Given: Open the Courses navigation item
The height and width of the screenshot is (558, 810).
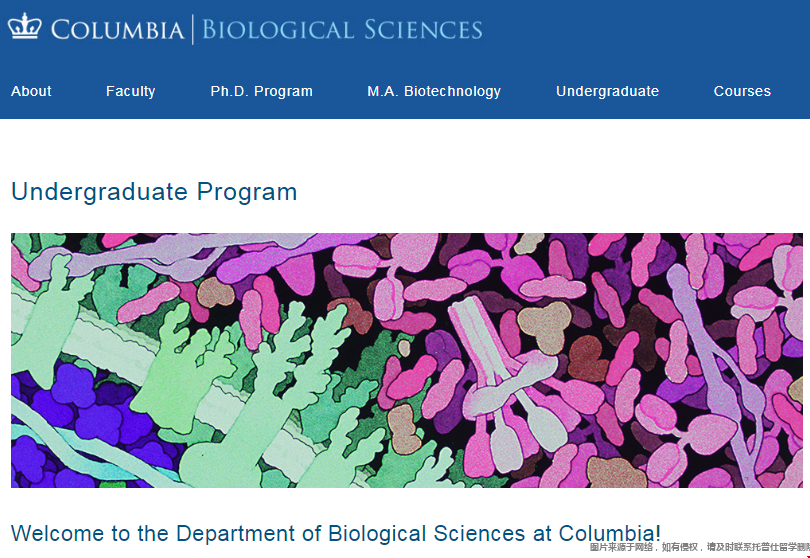Looking at the screenshot, I should click(x=742, y=91).
